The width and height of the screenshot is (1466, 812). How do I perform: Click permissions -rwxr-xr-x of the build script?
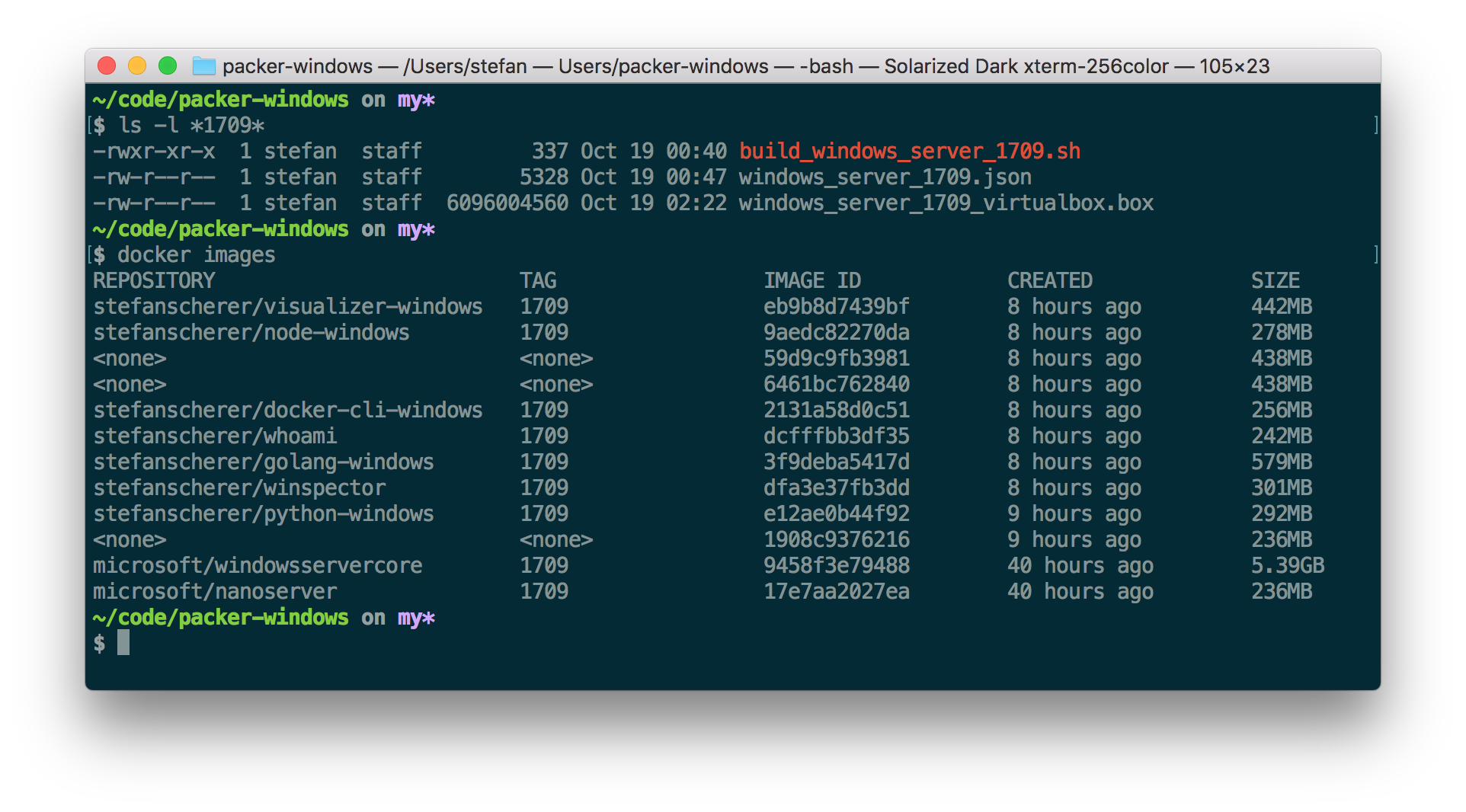tap(154, 152)
